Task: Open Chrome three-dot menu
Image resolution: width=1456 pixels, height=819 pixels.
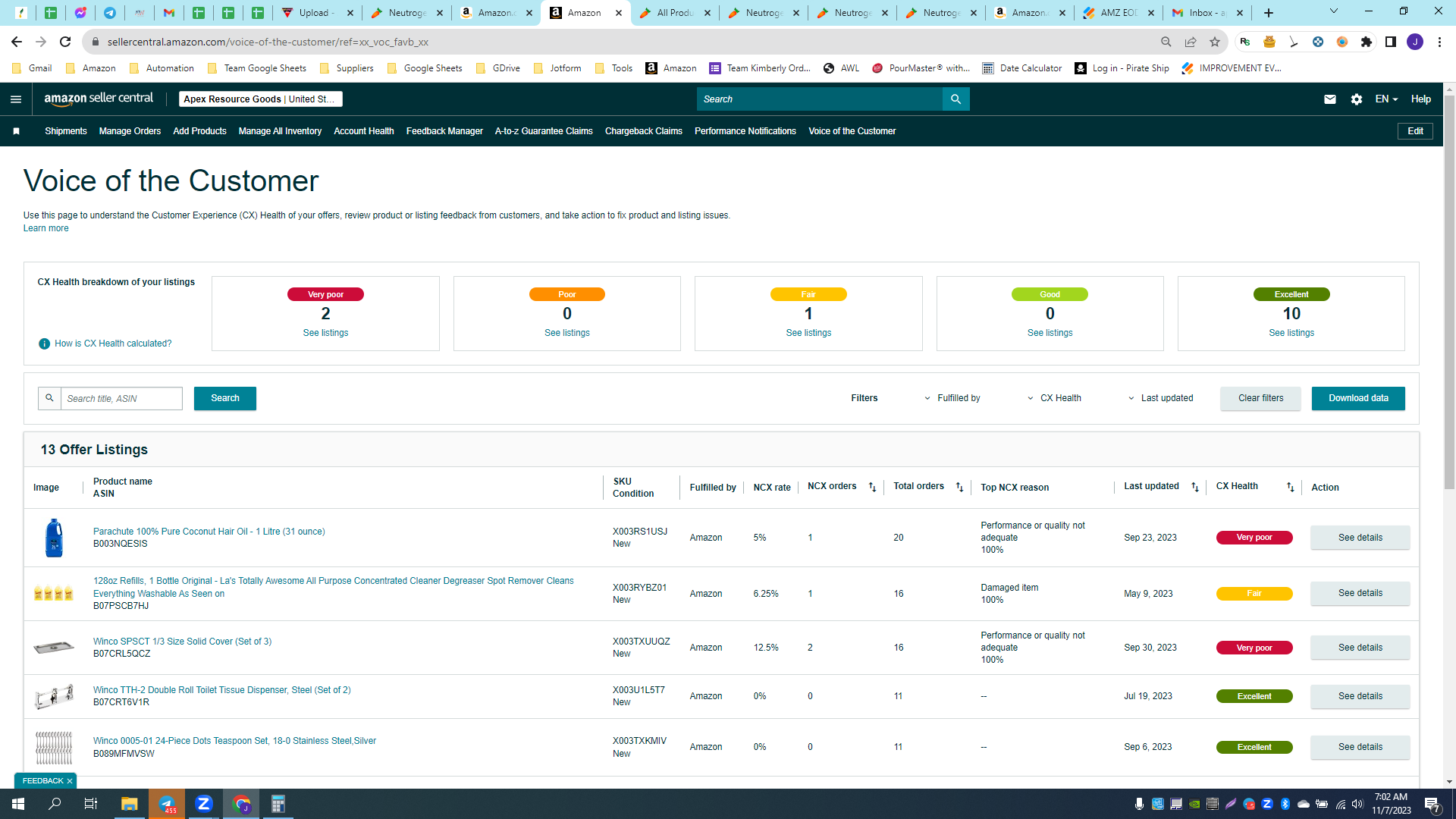Action: coord(1439,42)
